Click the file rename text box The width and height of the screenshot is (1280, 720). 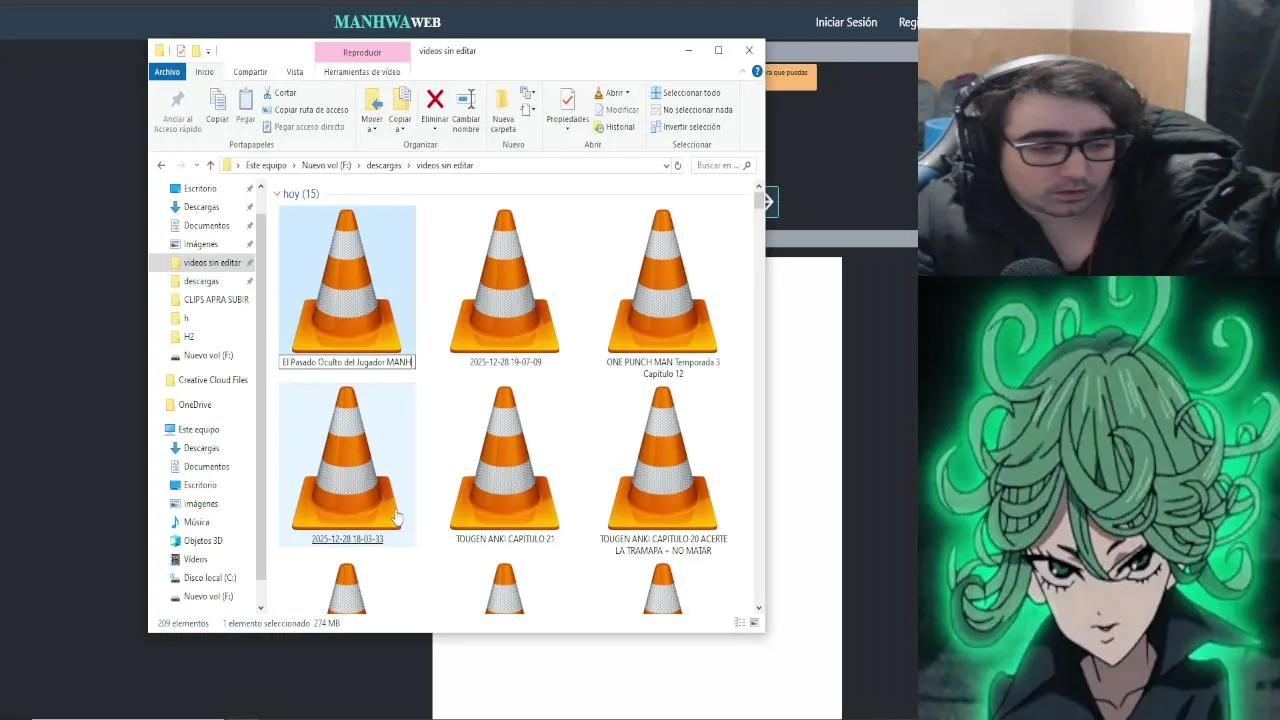tap(347, 362)
